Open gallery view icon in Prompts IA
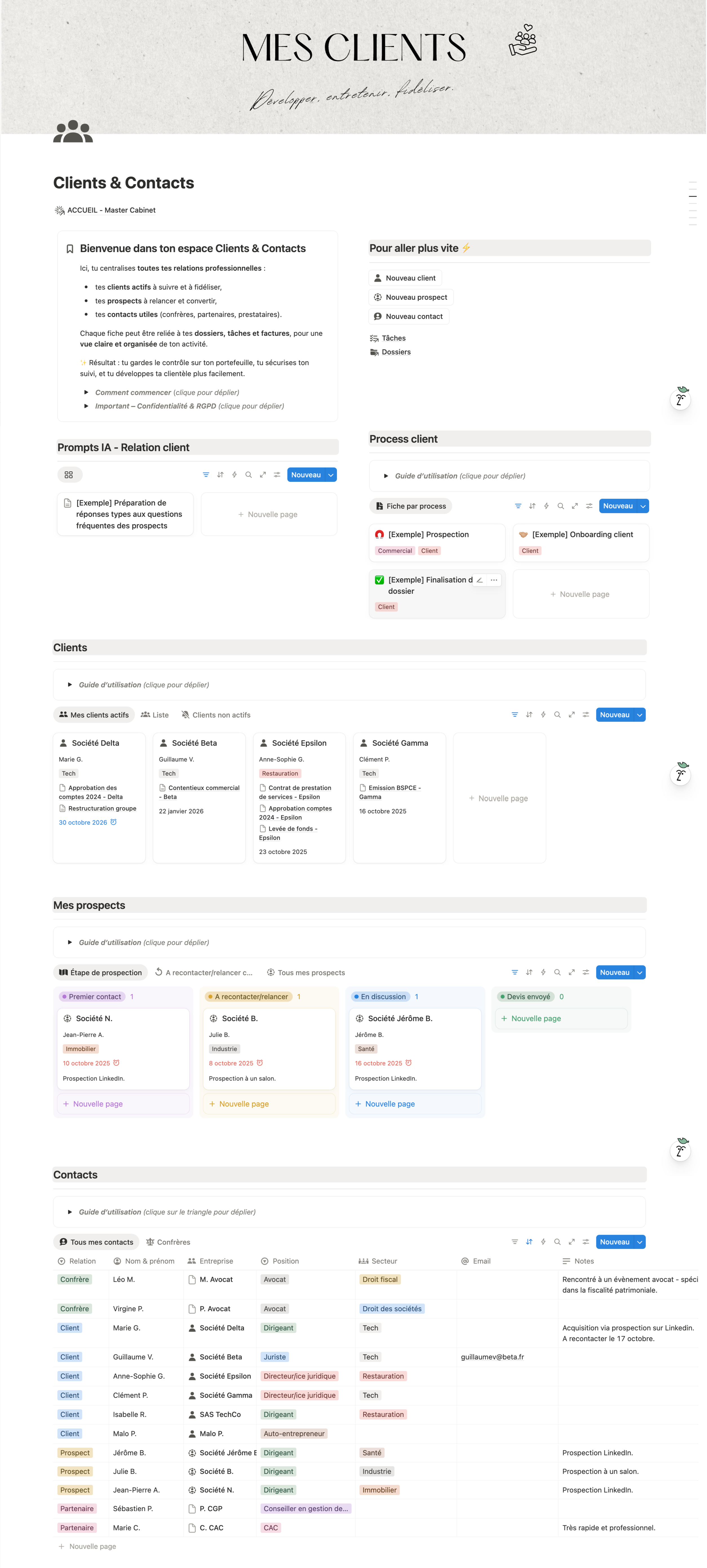The height and width of the screenshot is (1568, 707). click(x=69, y=475)
